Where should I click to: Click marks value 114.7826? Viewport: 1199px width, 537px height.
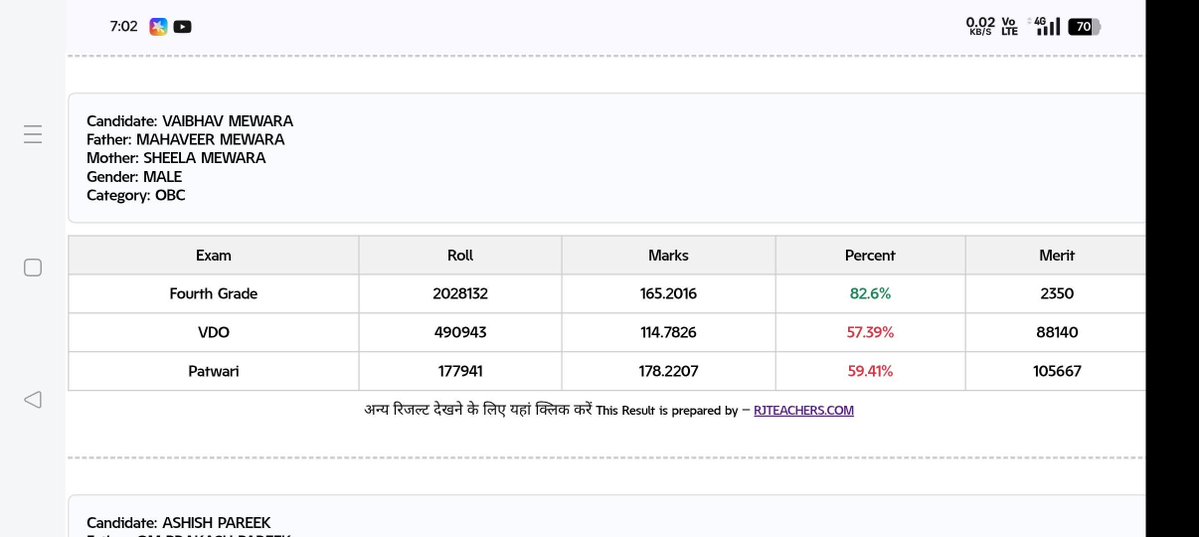(668, 333)
